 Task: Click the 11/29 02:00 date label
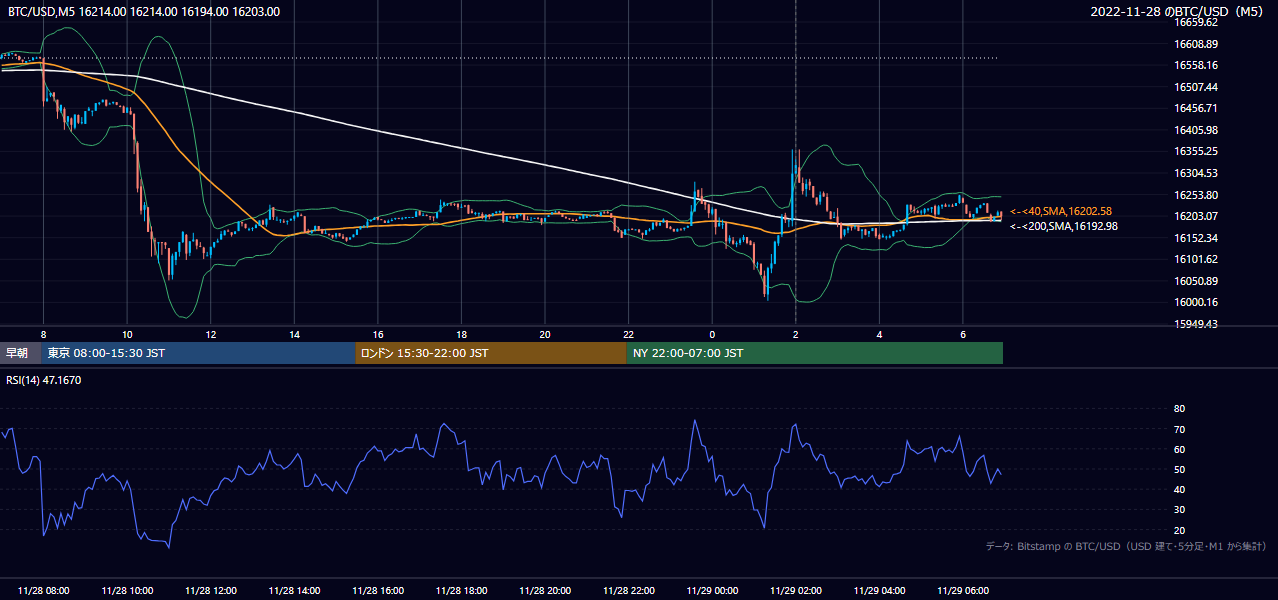pos(796,590)
